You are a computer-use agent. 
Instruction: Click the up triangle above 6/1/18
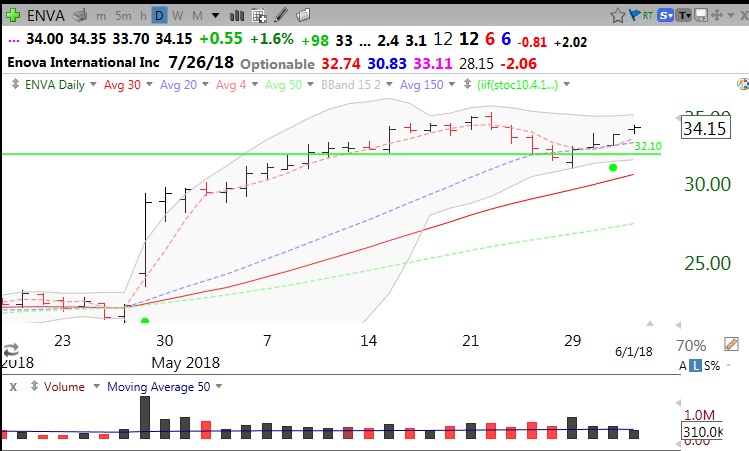(650, 323)
